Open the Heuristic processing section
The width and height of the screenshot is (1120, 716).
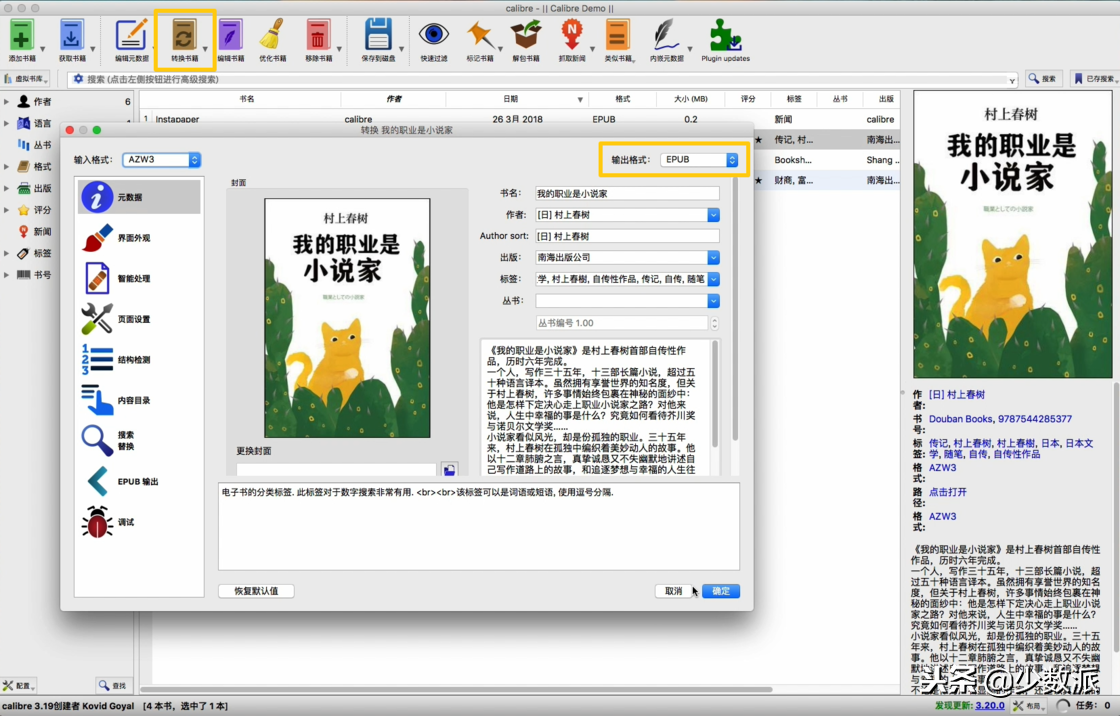139,279
